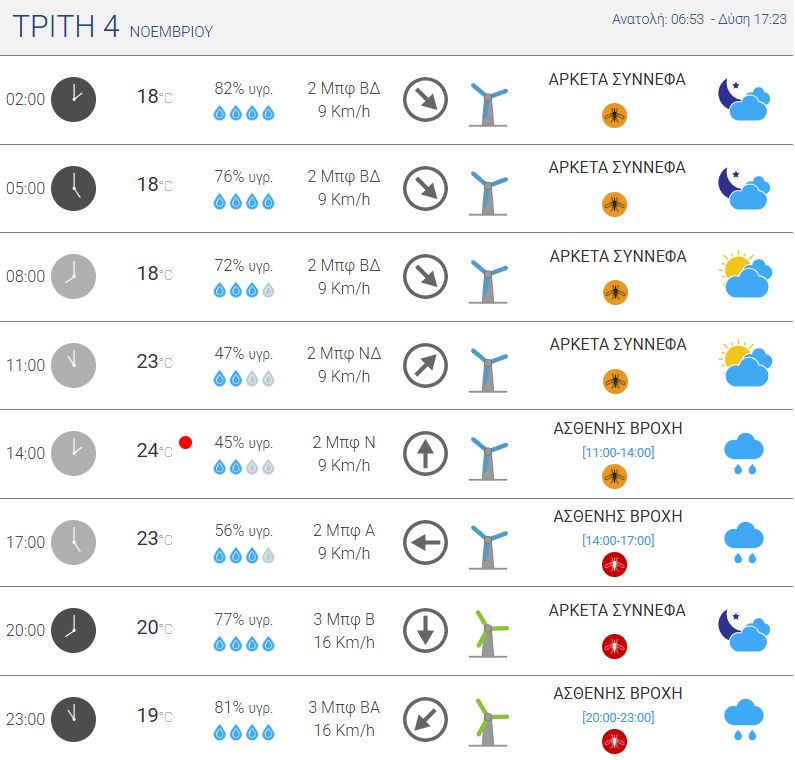795x760 pixels.
Task: Click the red dot beside 24°C
Action: [x=185, y=442]
